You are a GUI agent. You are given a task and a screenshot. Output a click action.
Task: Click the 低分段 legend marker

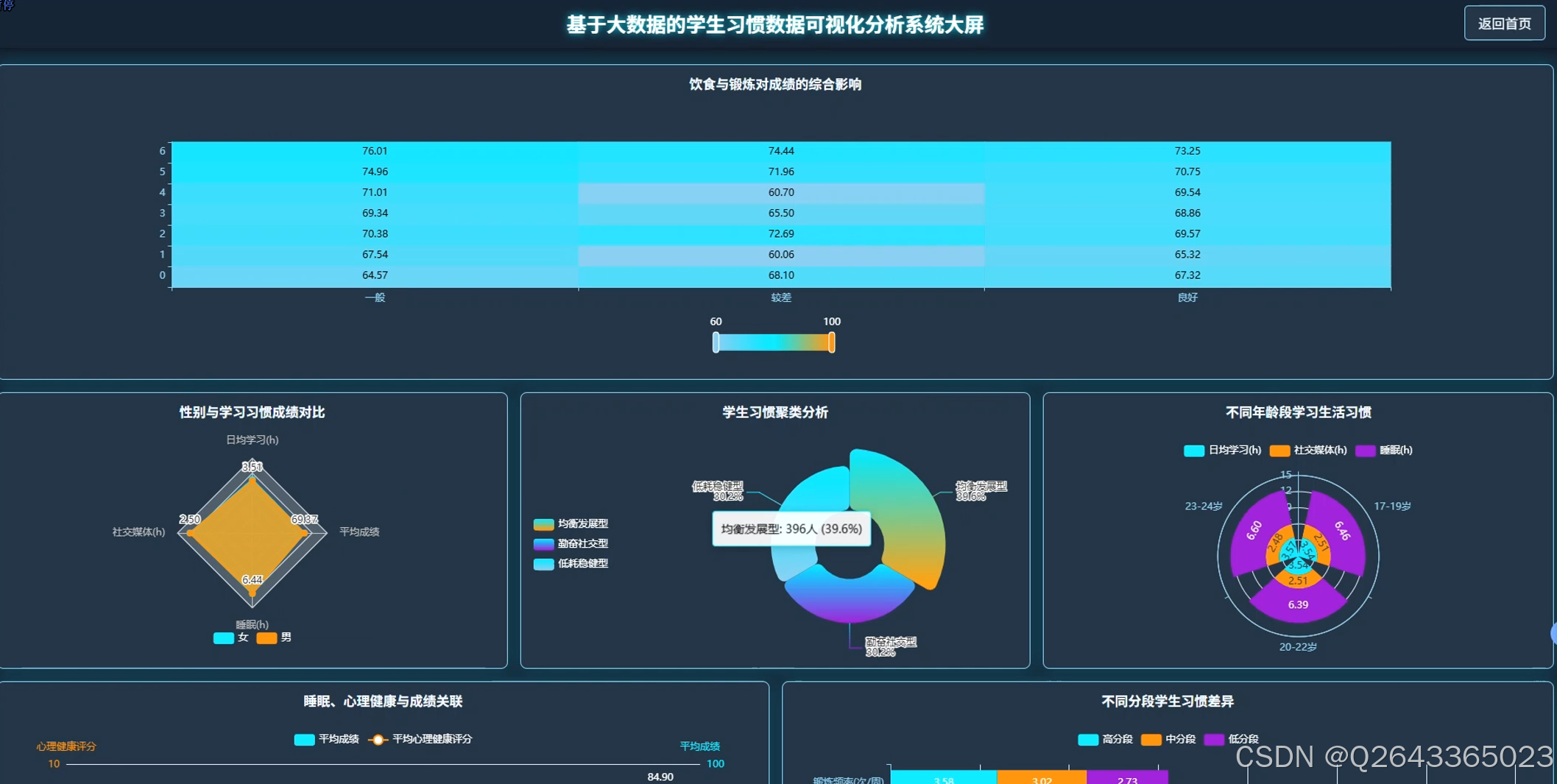point(1215,738)
